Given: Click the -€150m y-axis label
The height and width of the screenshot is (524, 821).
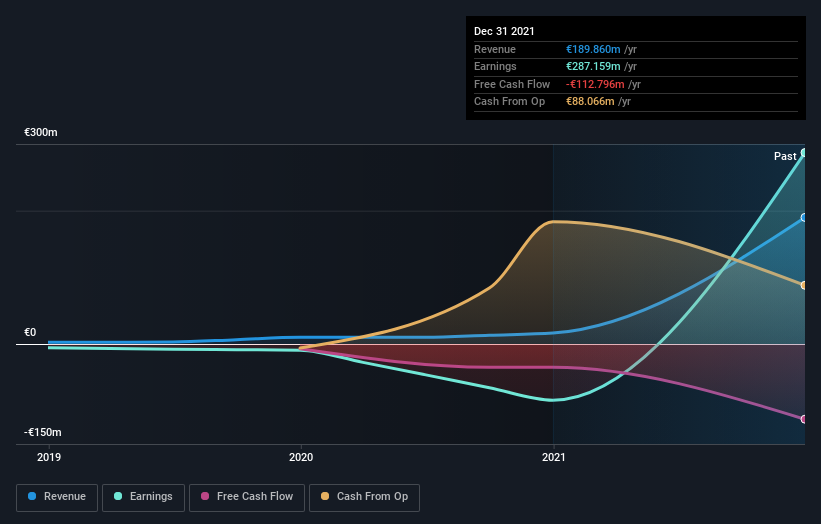Looking at the screenshot, I should click(x=43, y=432).
